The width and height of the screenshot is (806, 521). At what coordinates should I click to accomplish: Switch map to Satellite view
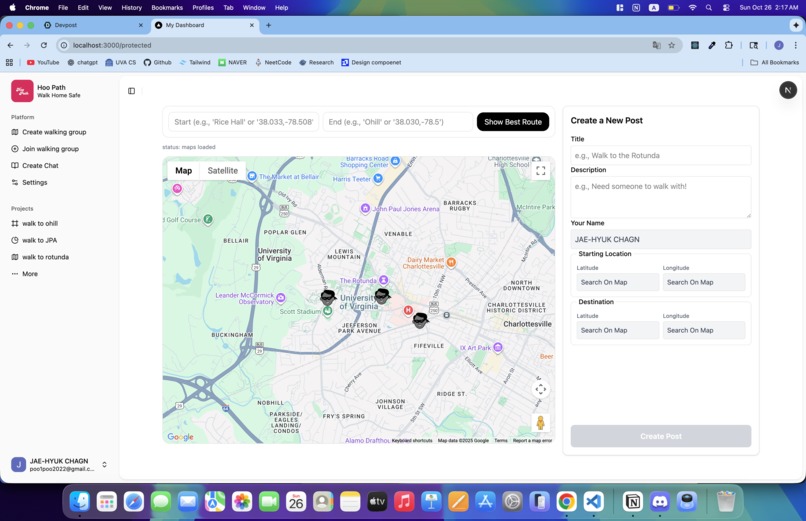(223, 171)
